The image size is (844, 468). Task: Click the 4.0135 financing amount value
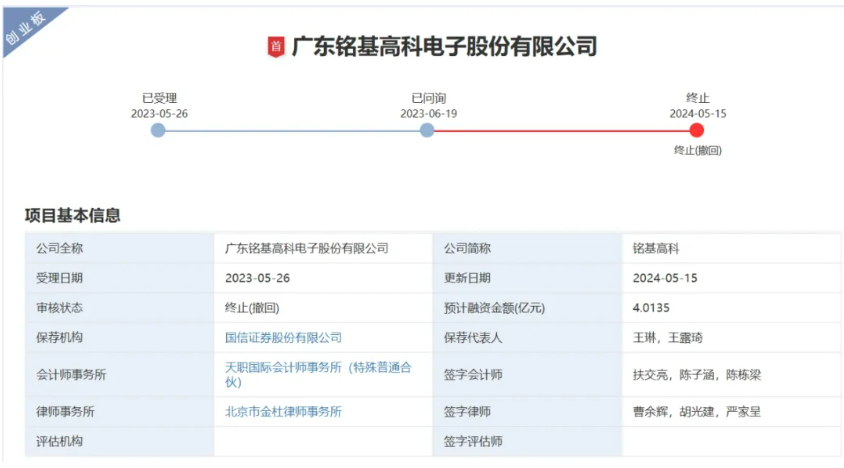click(x=651, y=308)
